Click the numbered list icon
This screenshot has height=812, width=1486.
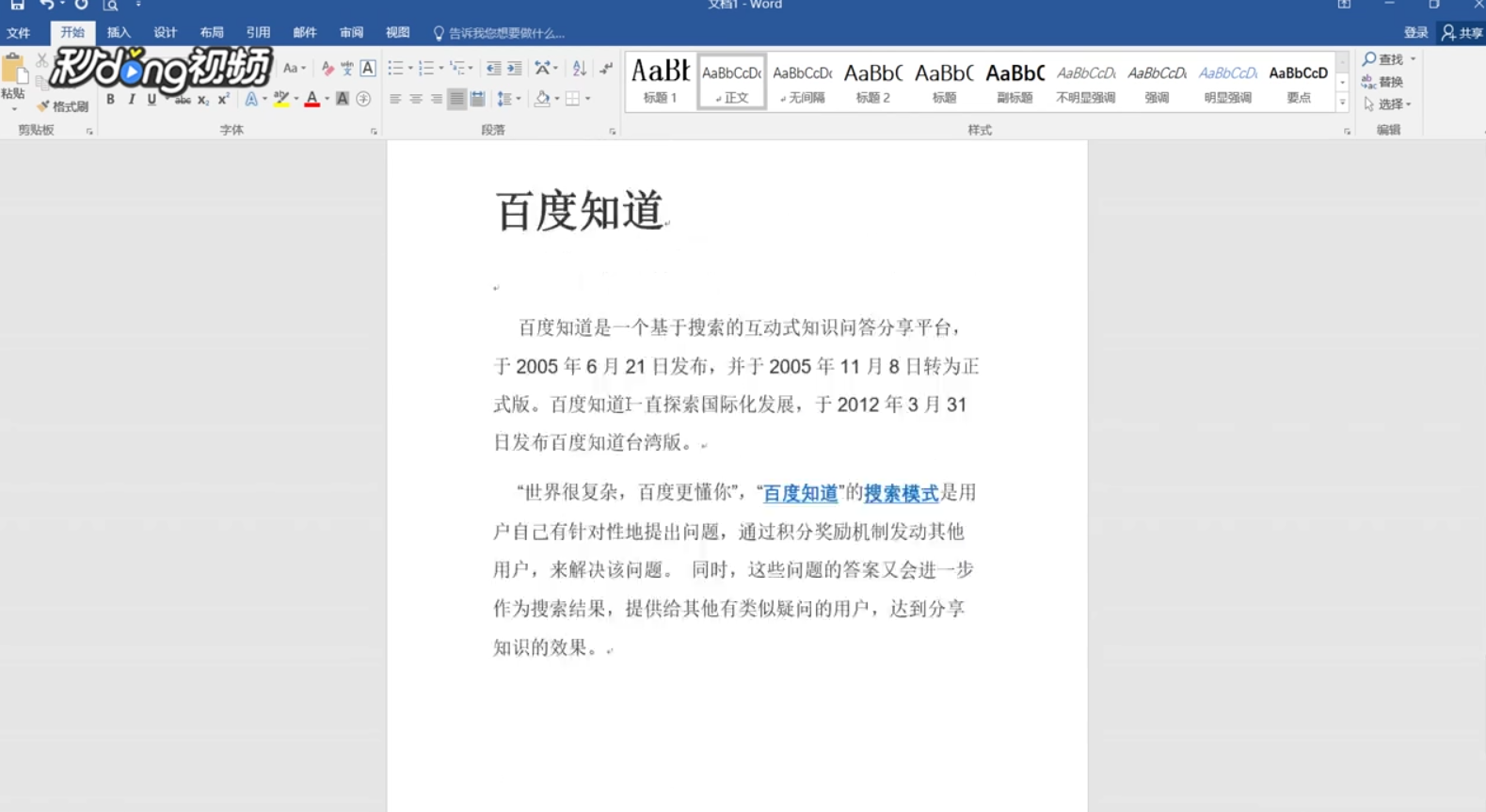[426, 68]
